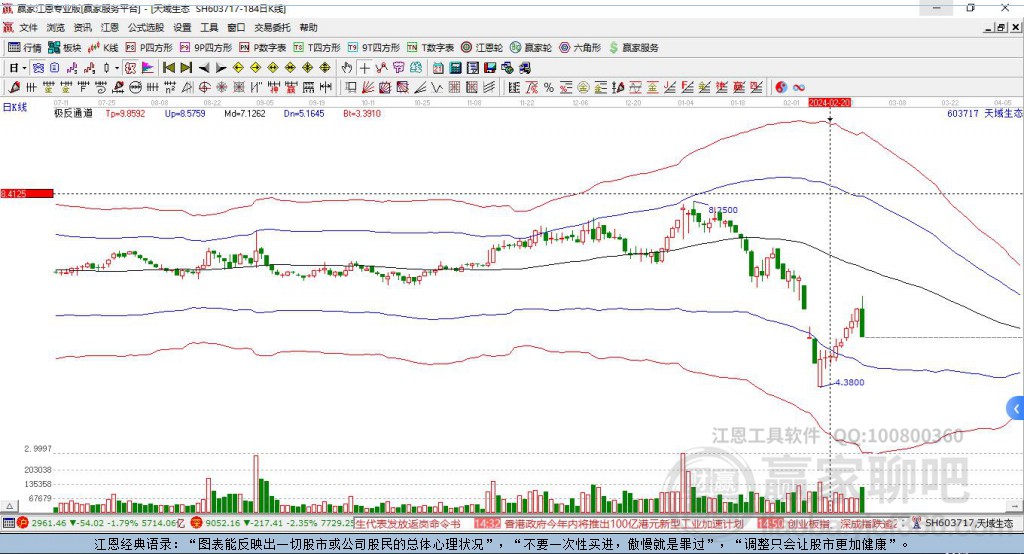
Task: Select the hand pan tool
Action: (x=347, y=68)
